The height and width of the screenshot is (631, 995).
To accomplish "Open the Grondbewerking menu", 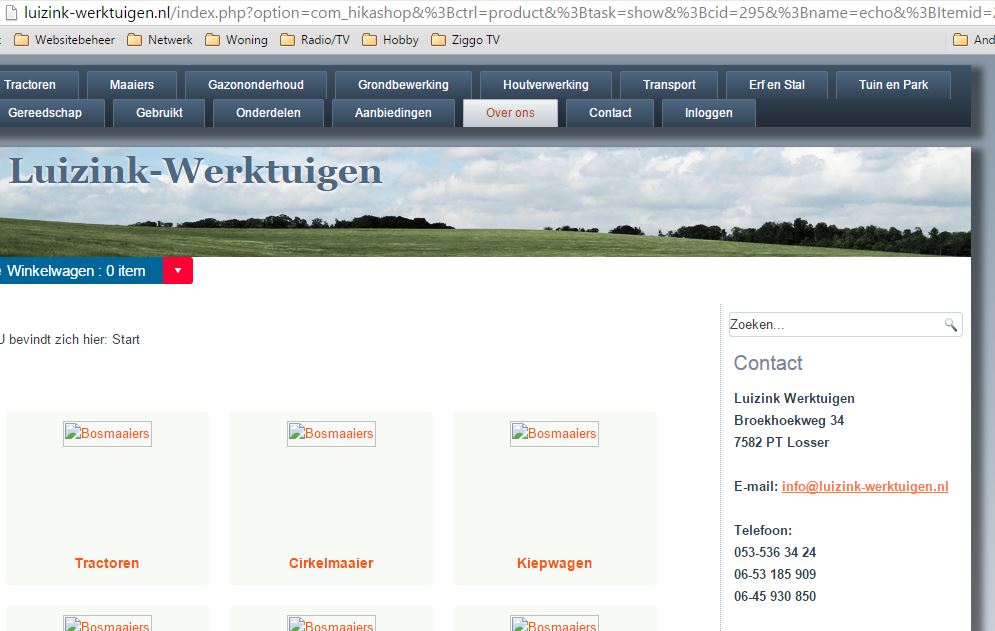I will pyautogui.click(x=403, y=85).
